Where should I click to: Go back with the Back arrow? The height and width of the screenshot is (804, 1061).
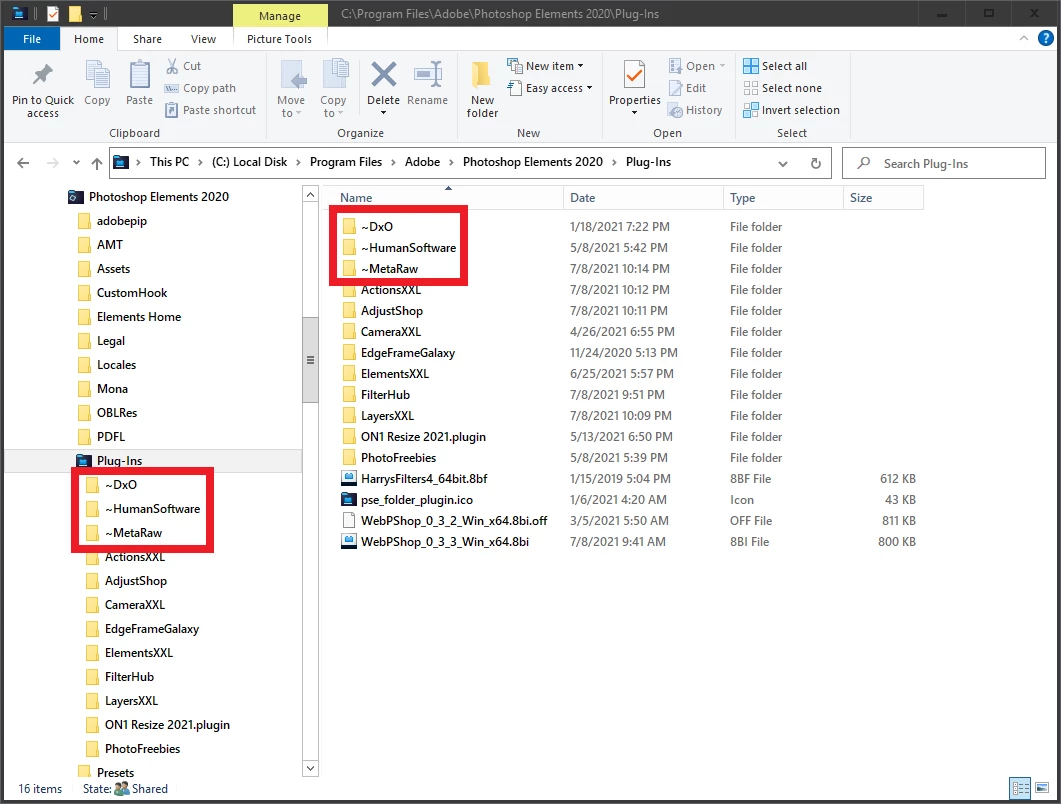(x=23, y=163)
